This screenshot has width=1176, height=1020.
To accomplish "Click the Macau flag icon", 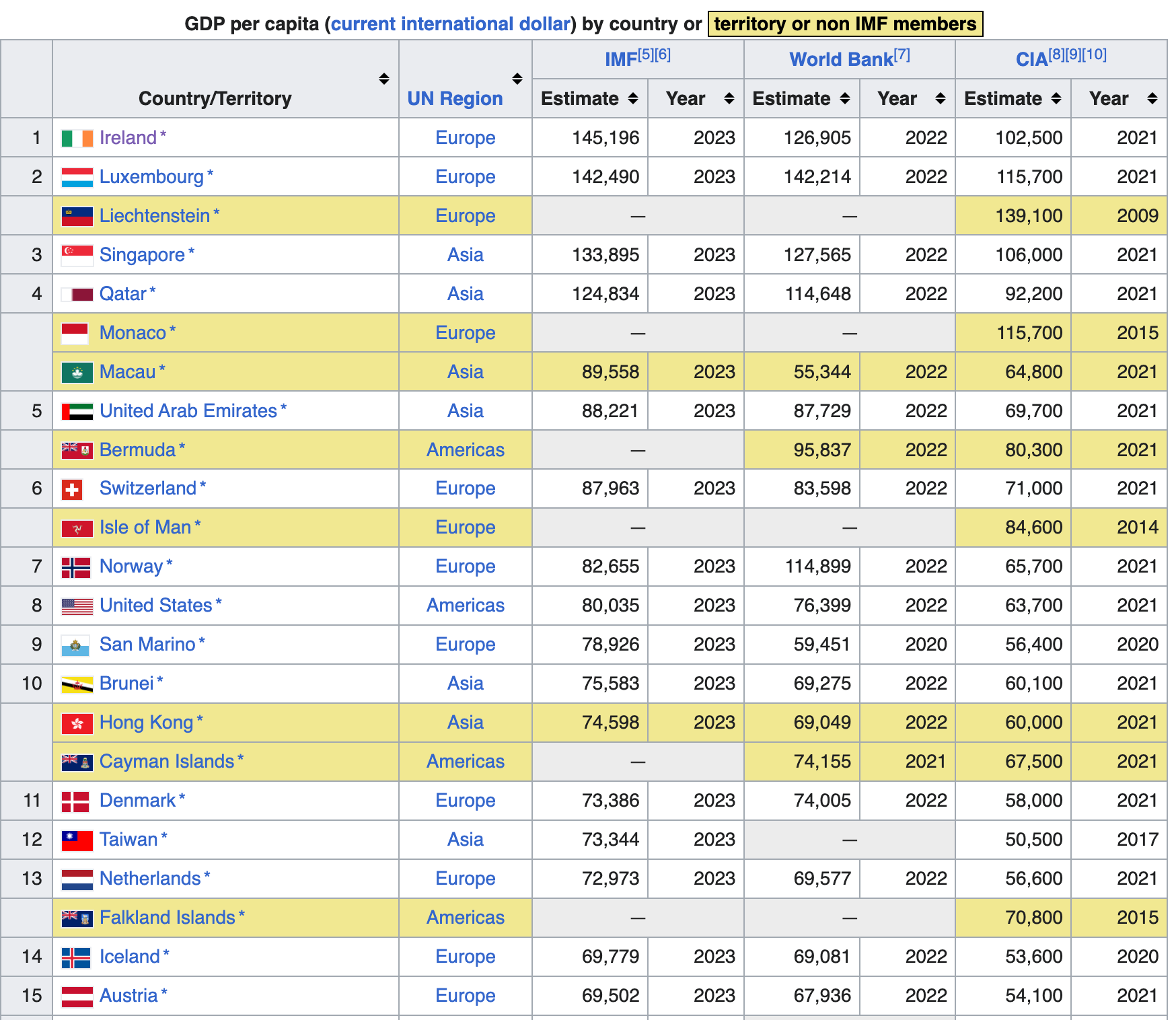I will click(77, 373).
